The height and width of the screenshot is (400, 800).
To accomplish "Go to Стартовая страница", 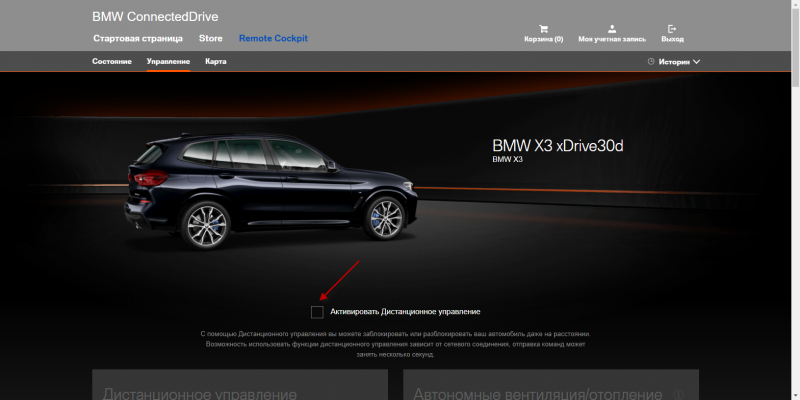I will 138,39.
